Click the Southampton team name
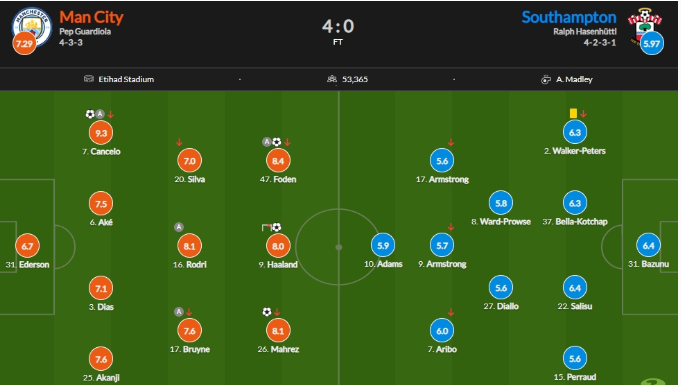This screenshot has height=385, width=681. tap(569, 17)
